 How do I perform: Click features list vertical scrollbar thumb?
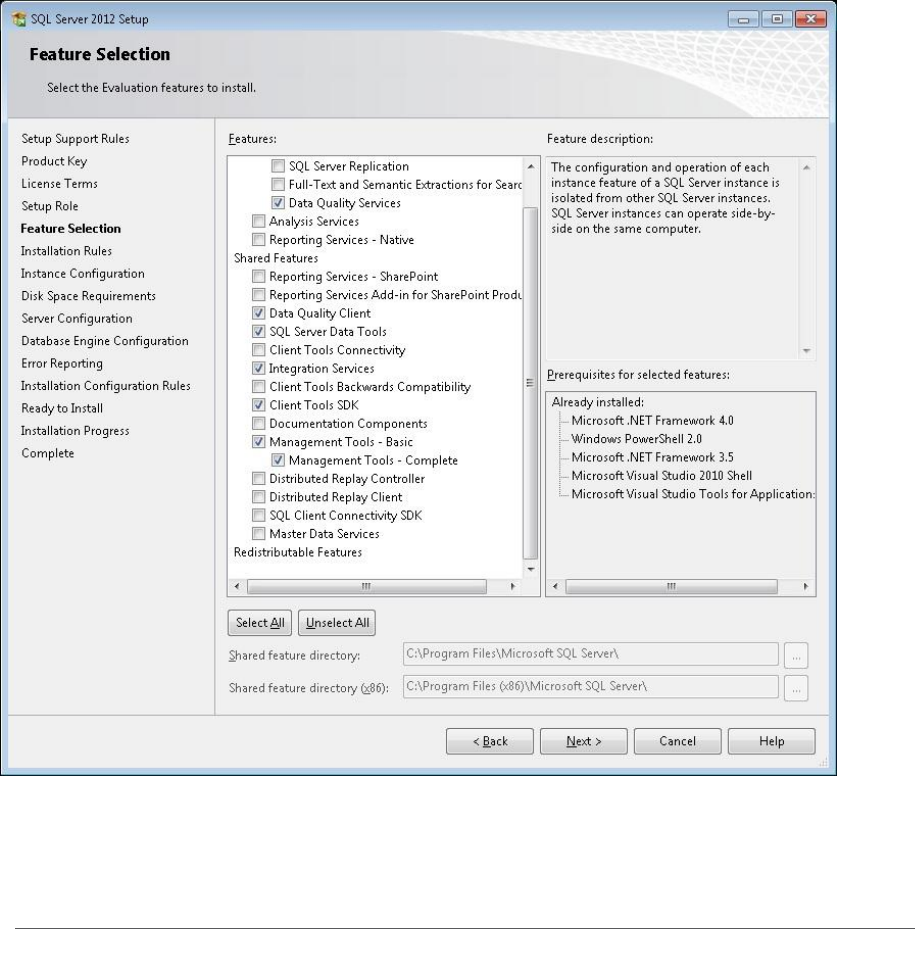click(x=530, y=383)
